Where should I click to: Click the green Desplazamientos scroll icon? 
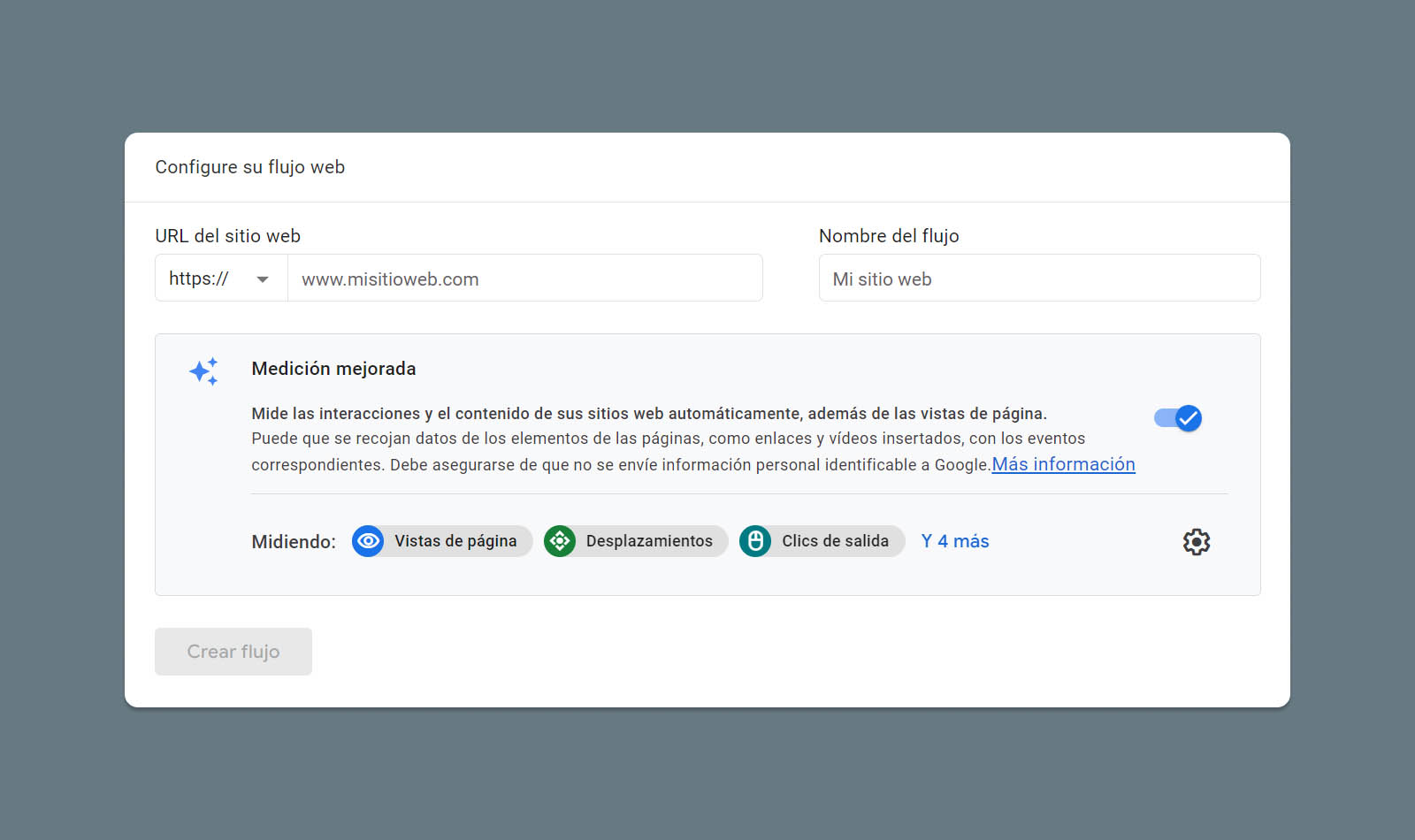click(560, 541)
